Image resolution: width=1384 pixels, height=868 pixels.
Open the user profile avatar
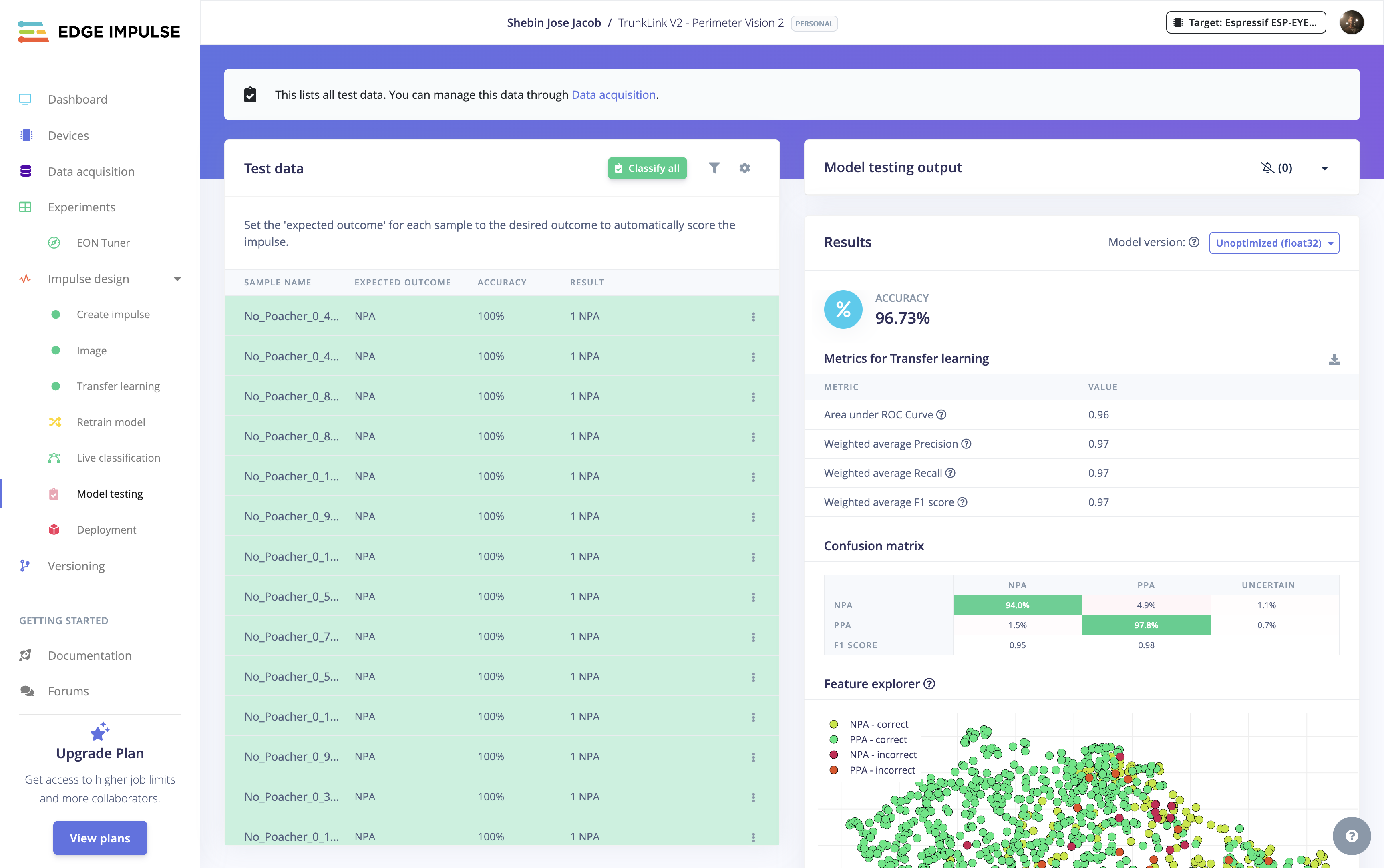tap(1351, 23)
